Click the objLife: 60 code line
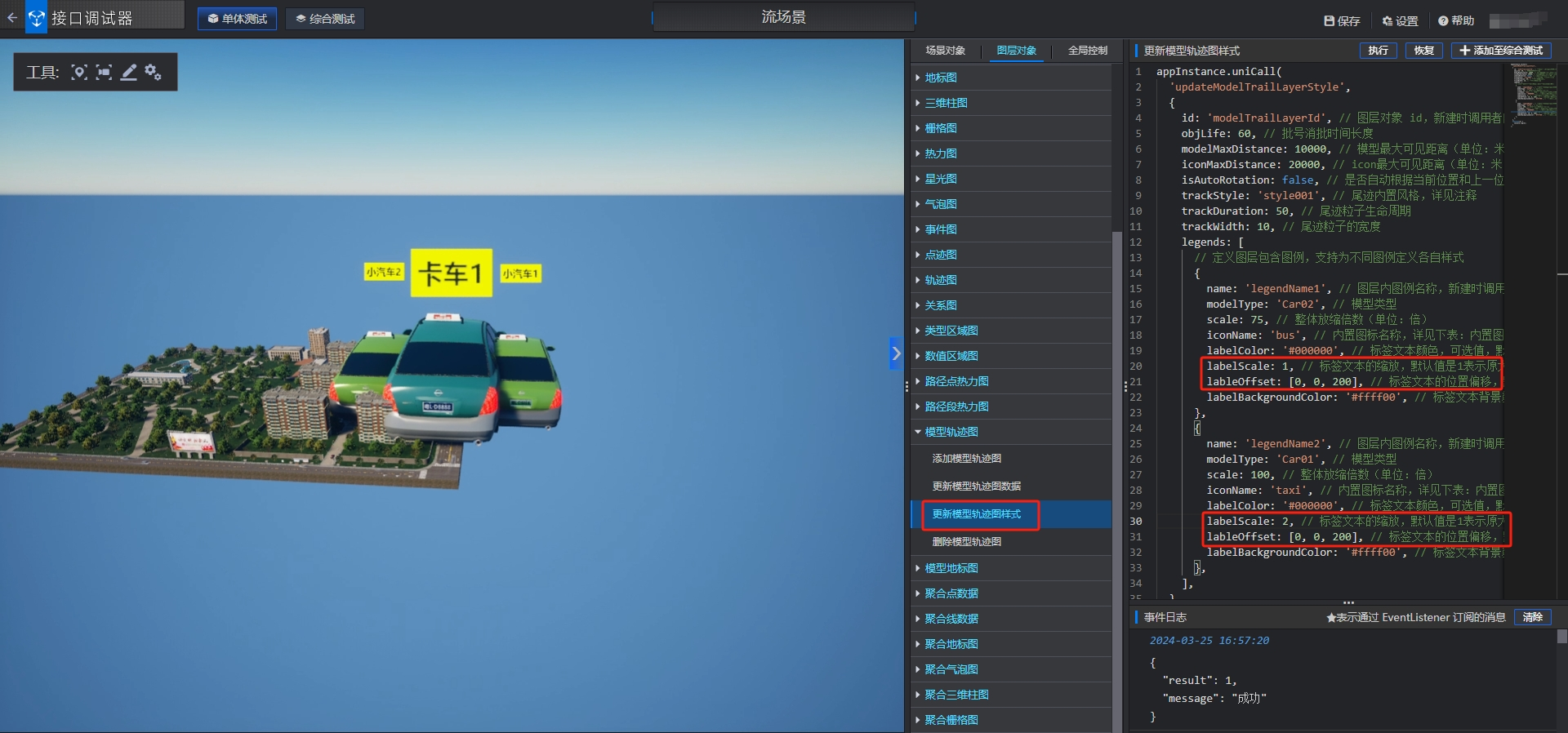This screenshot has height=733, width=1568. point(1277,134)
